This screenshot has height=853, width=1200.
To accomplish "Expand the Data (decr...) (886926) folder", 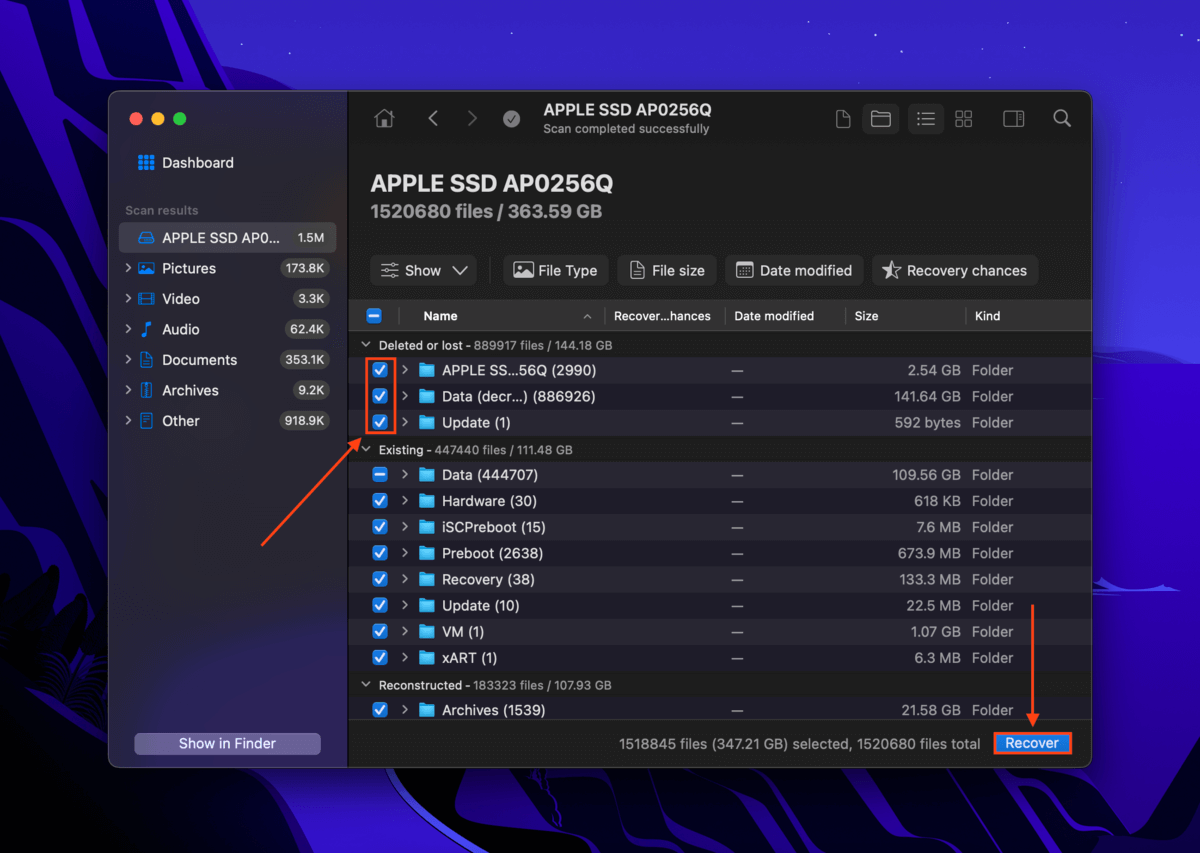I will click(405, 396).
